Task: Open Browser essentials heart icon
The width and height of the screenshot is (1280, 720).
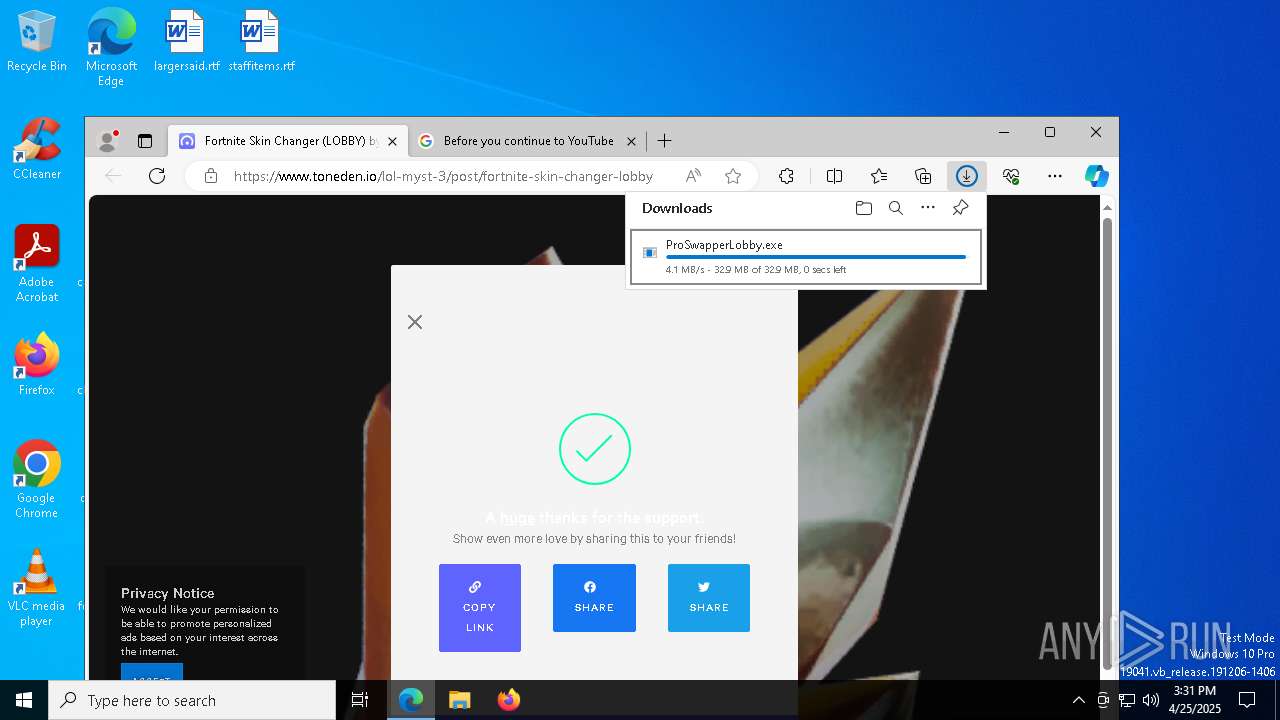Action: [1011, 176]
